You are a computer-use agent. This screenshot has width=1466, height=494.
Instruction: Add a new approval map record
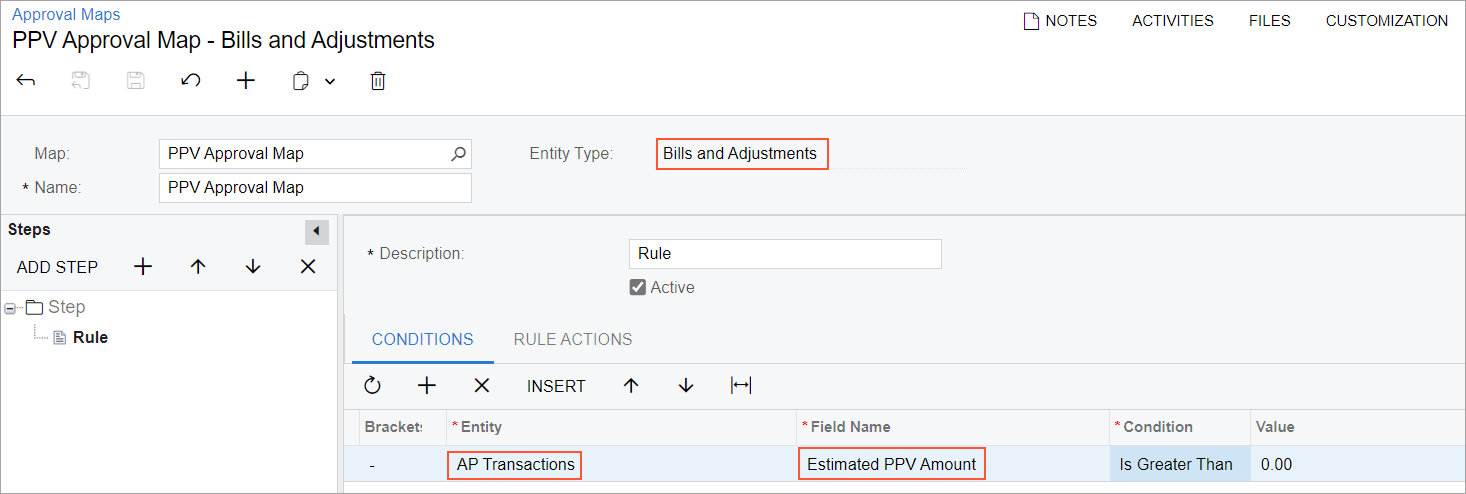coord(246,81)
